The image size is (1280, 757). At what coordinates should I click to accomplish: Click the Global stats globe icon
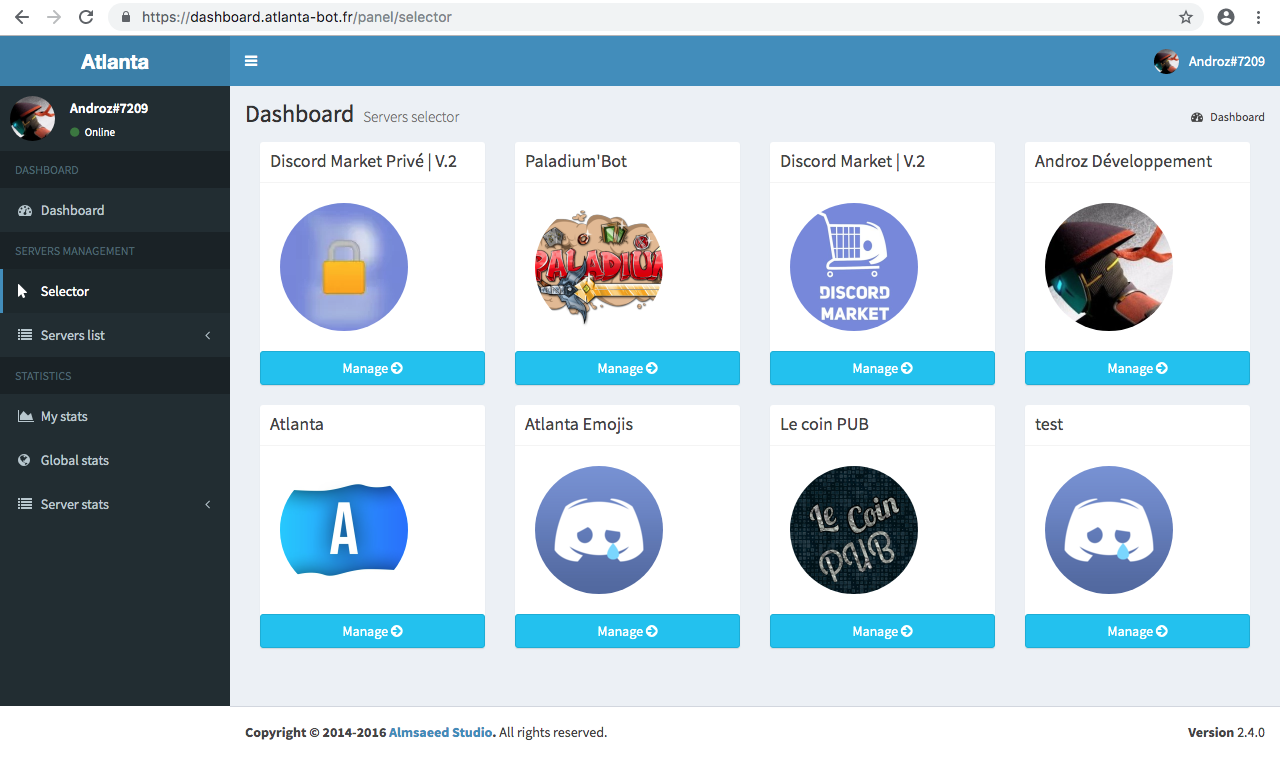(25, 460)
